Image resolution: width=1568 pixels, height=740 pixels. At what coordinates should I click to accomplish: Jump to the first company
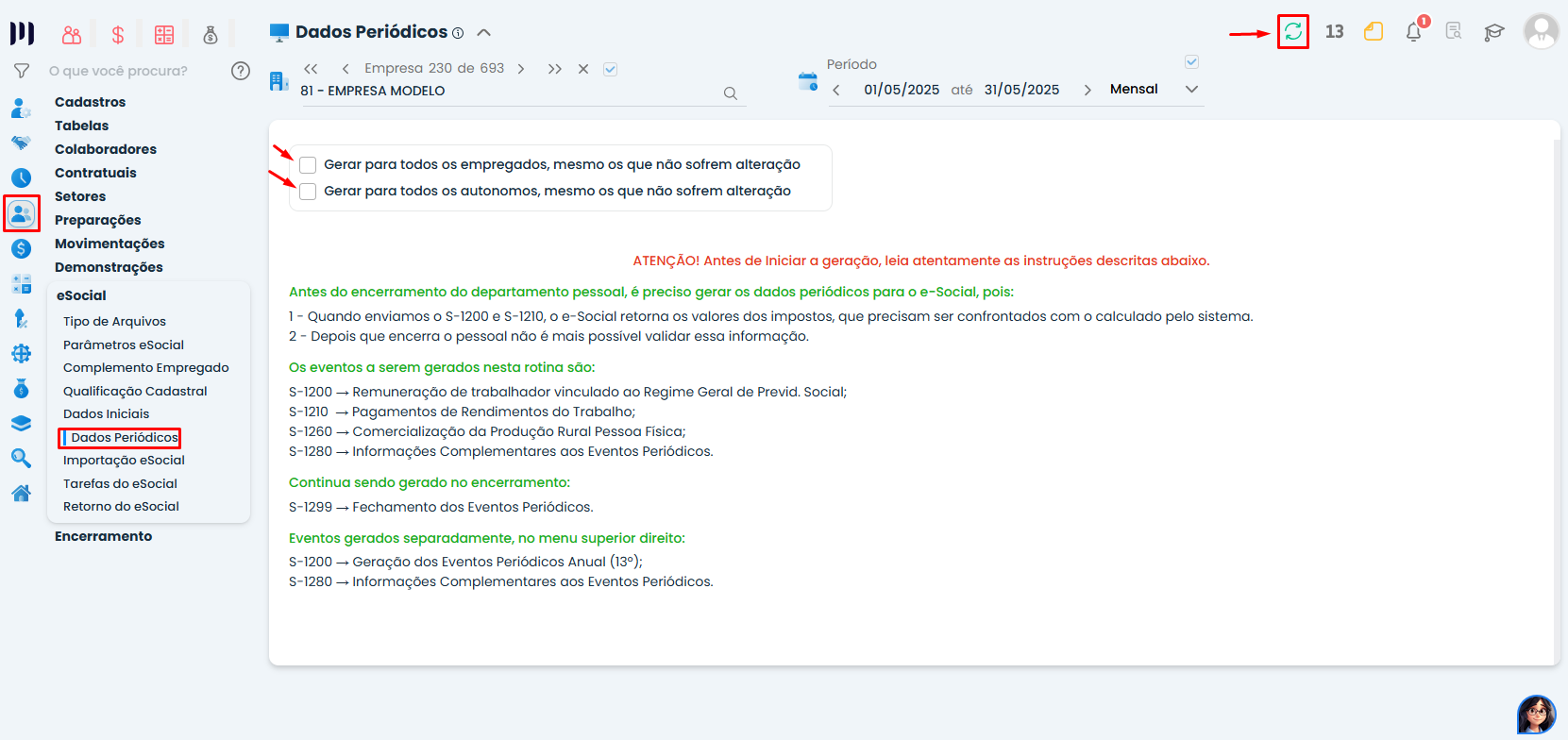pos(311,69)
